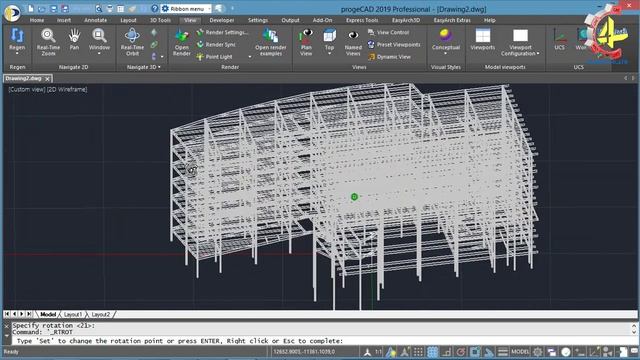Click Render Sync

(216, 44)
